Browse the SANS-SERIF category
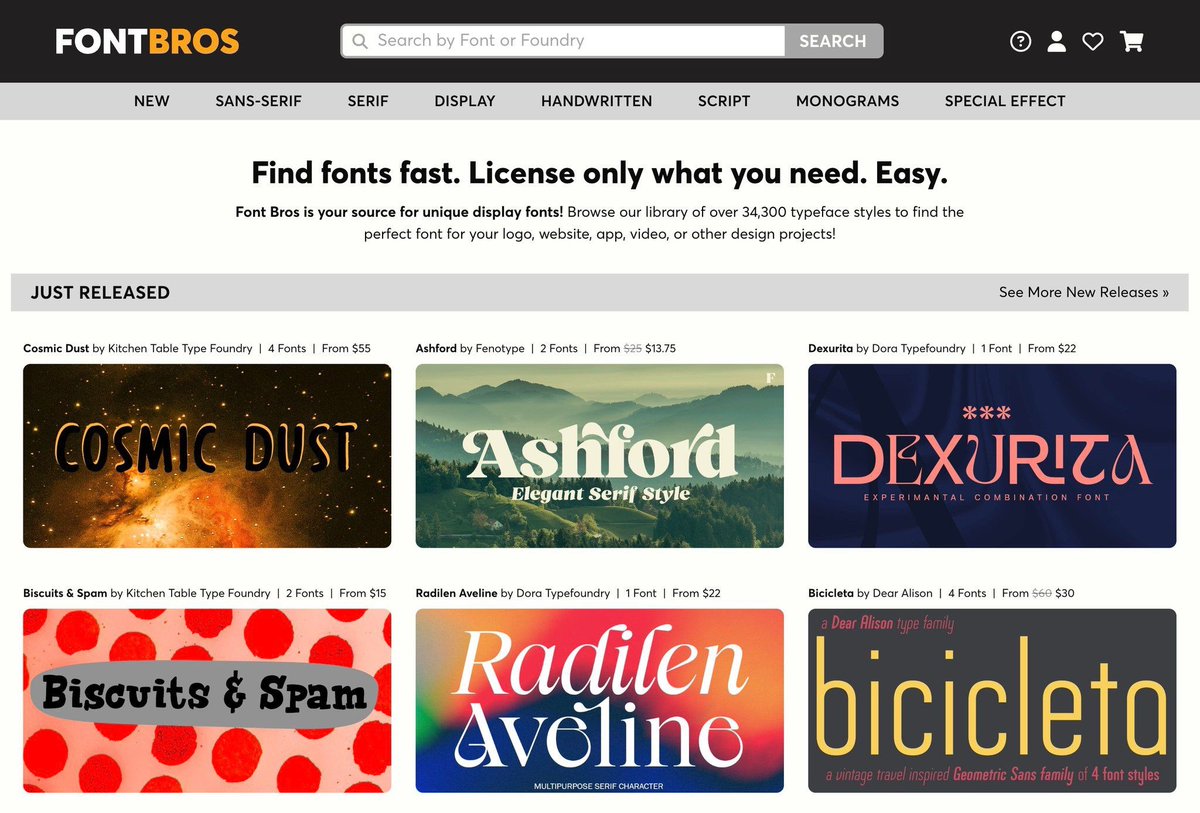This screenshot has width=1200, height=813. (258, 101)
